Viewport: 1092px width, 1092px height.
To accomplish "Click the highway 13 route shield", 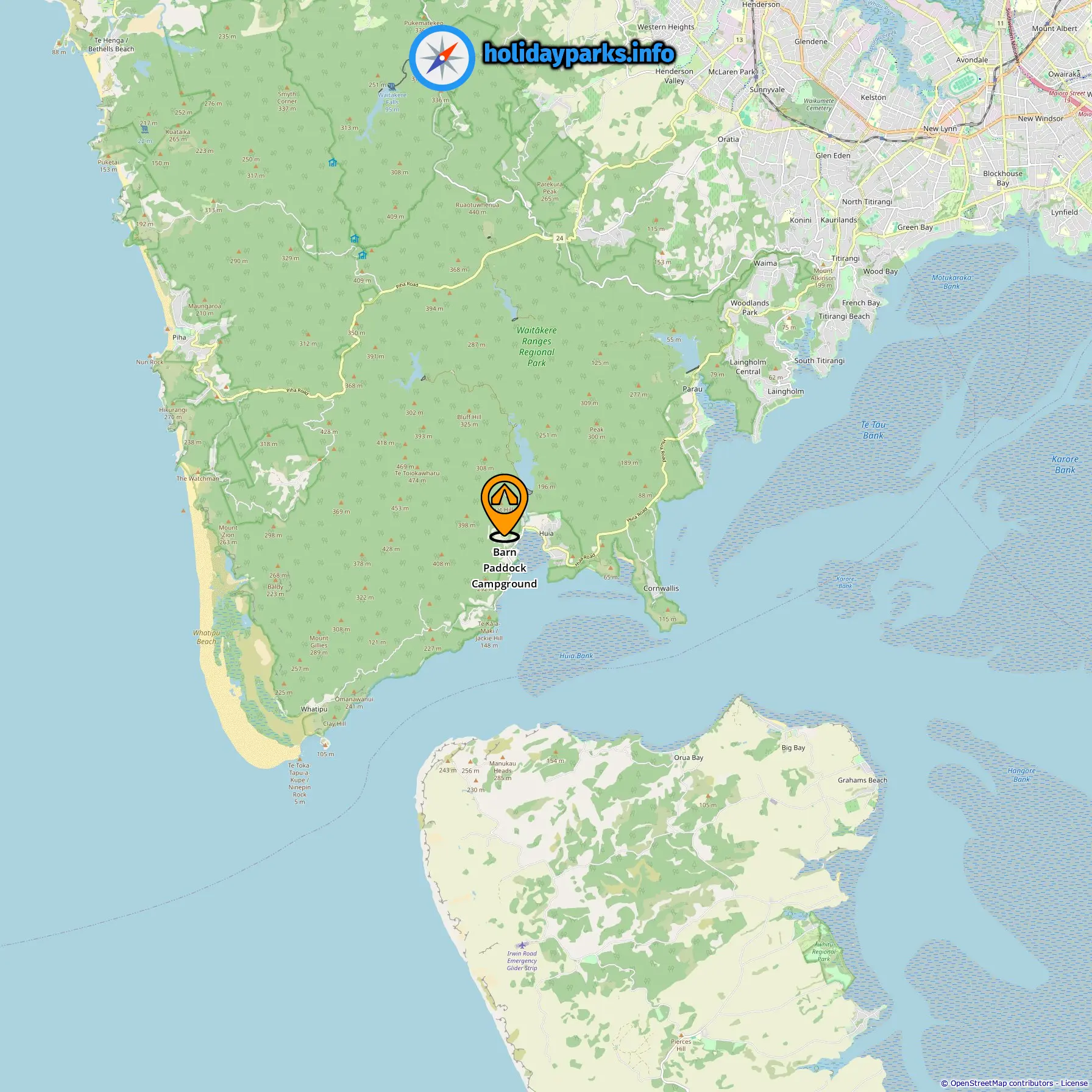I will [739, 40].
